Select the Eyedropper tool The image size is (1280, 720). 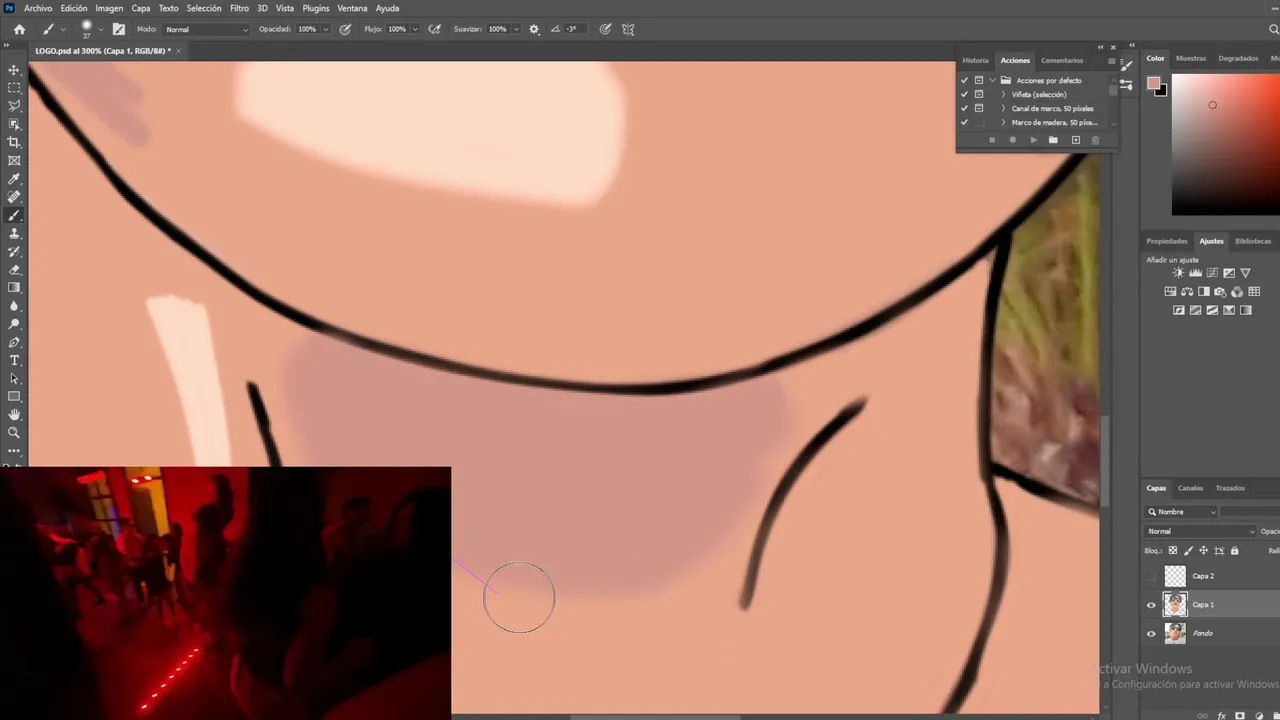click(14, 179)
